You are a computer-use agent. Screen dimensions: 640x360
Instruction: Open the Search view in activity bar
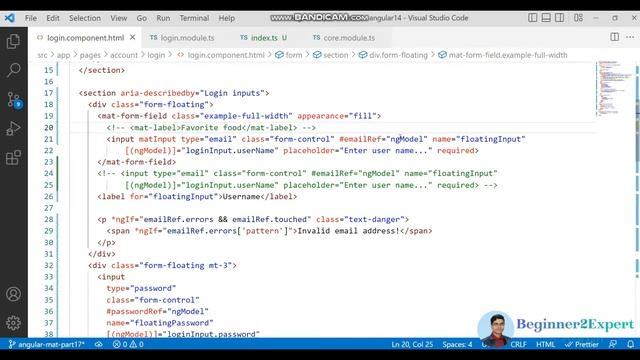click(13, 70)
